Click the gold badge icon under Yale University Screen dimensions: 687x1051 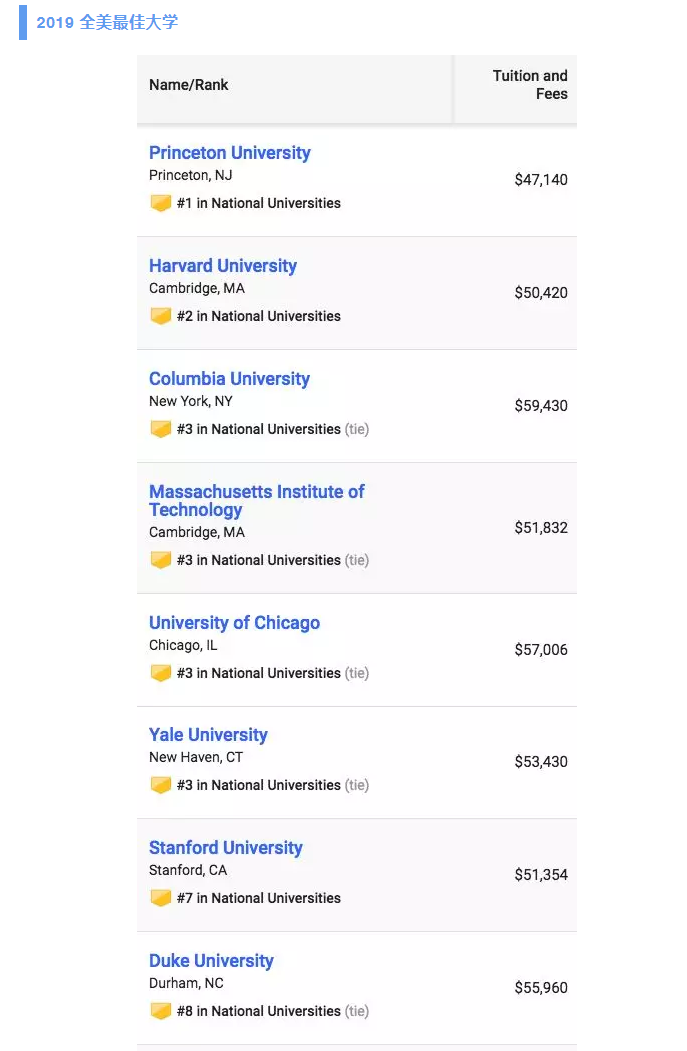point(161,785)
